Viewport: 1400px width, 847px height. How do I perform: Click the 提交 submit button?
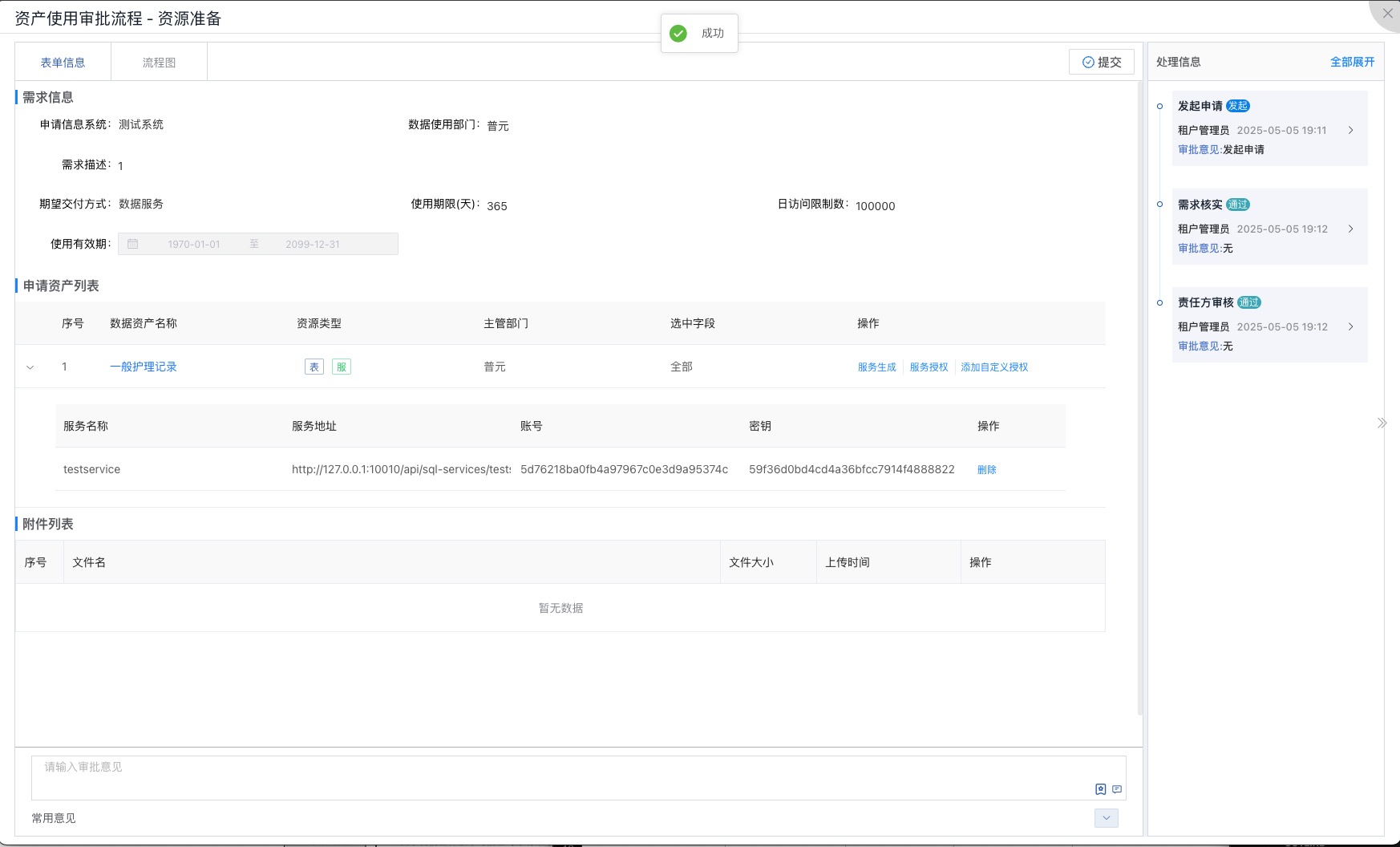[1102, 62]
